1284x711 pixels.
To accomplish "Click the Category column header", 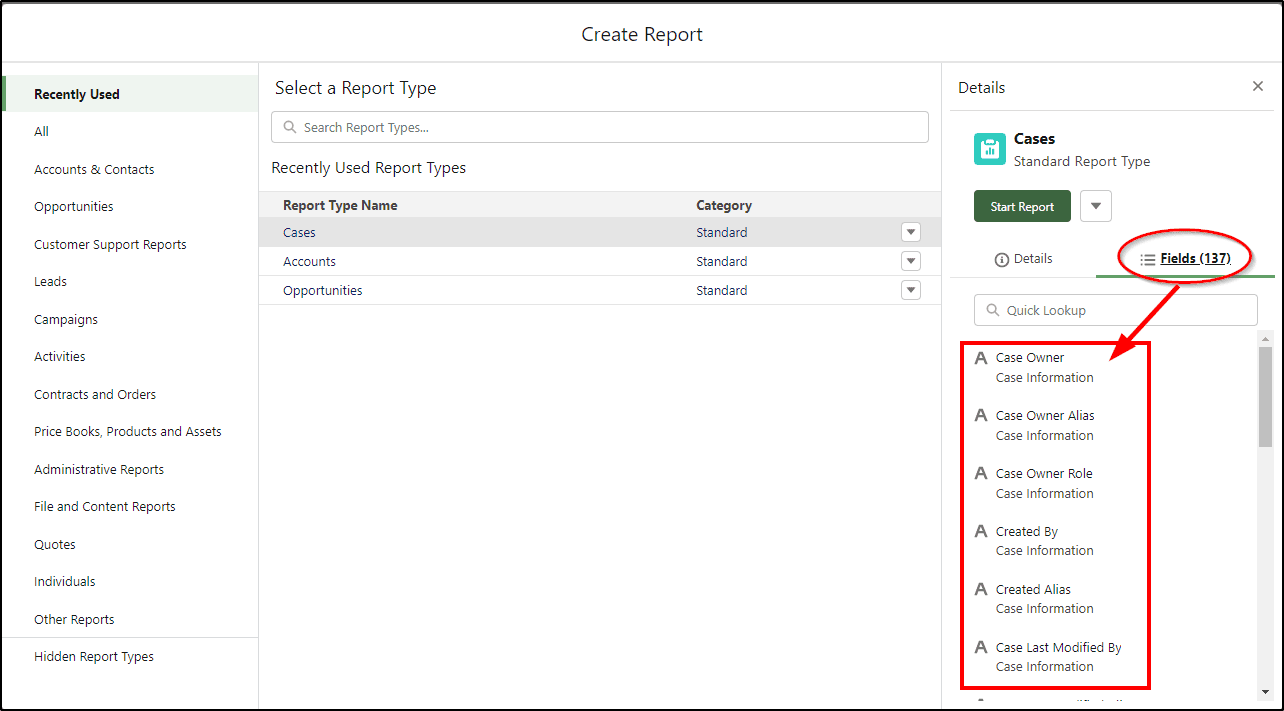I will click(724, 205).
